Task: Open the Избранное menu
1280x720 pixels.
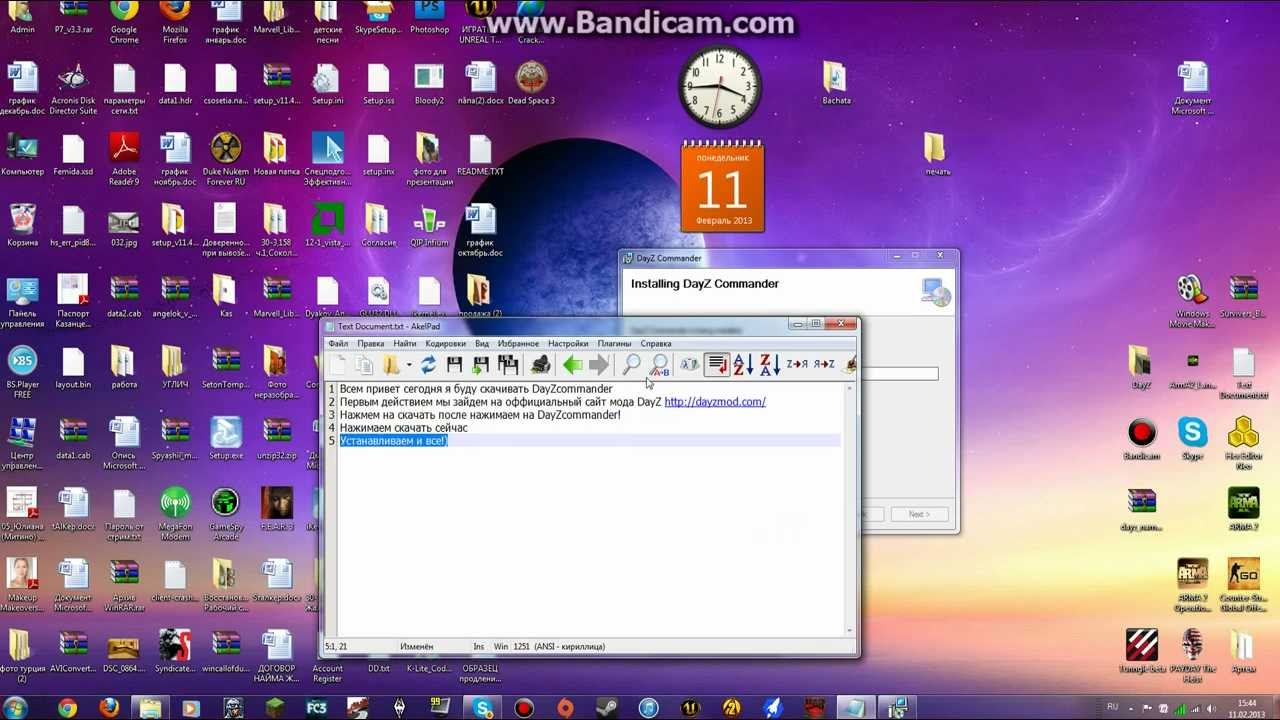Action: click(x=518, y=343)
